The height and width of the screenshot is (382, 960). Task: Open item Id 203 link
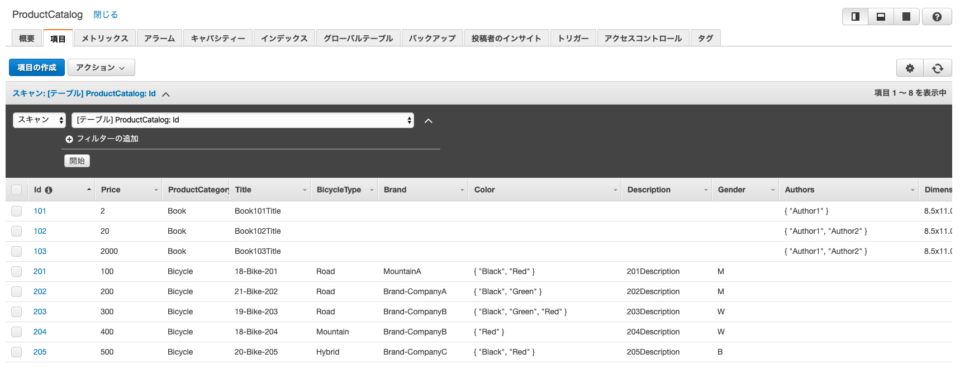point(40,312)
